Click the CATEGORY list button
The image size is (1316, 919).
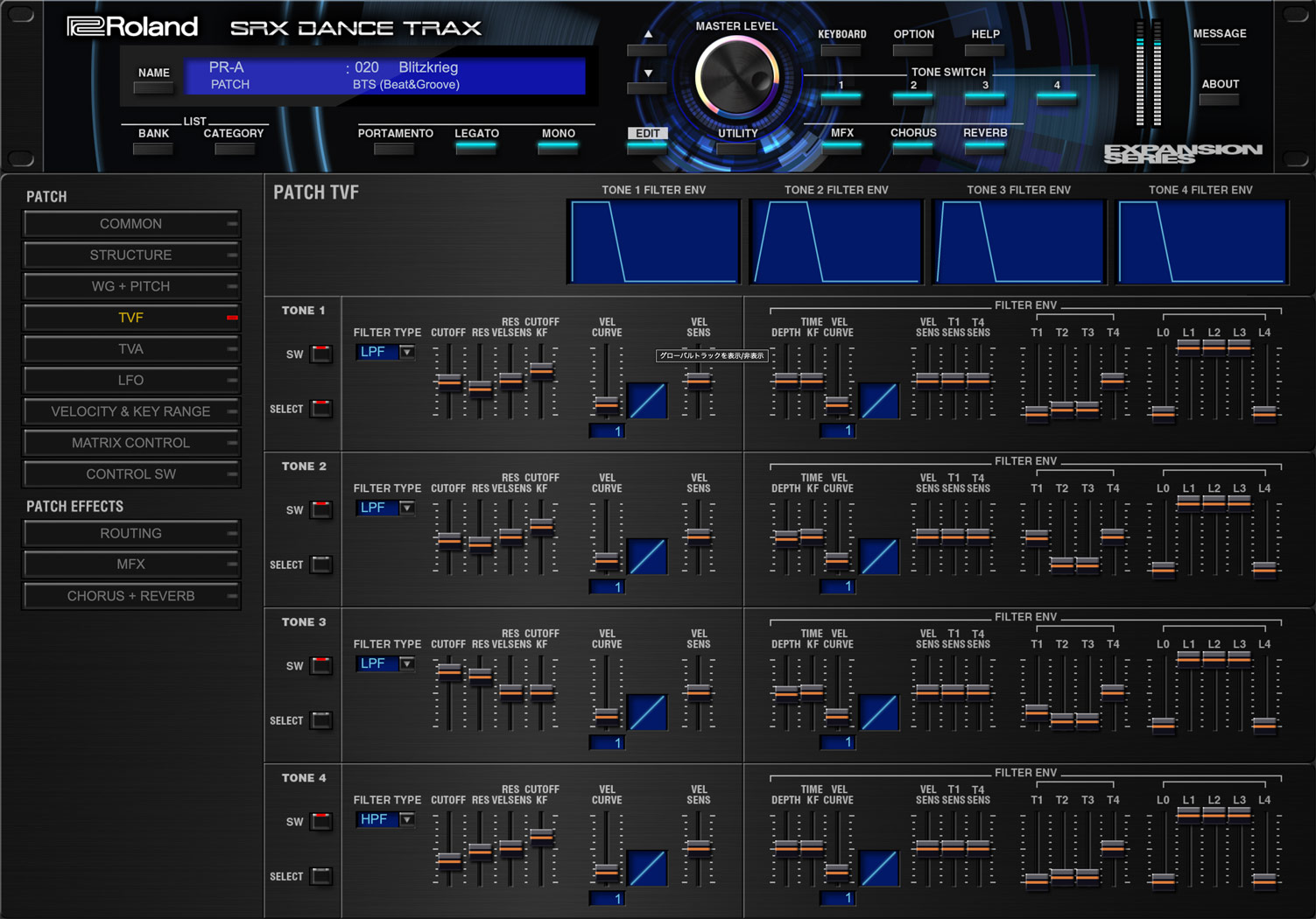234,148
